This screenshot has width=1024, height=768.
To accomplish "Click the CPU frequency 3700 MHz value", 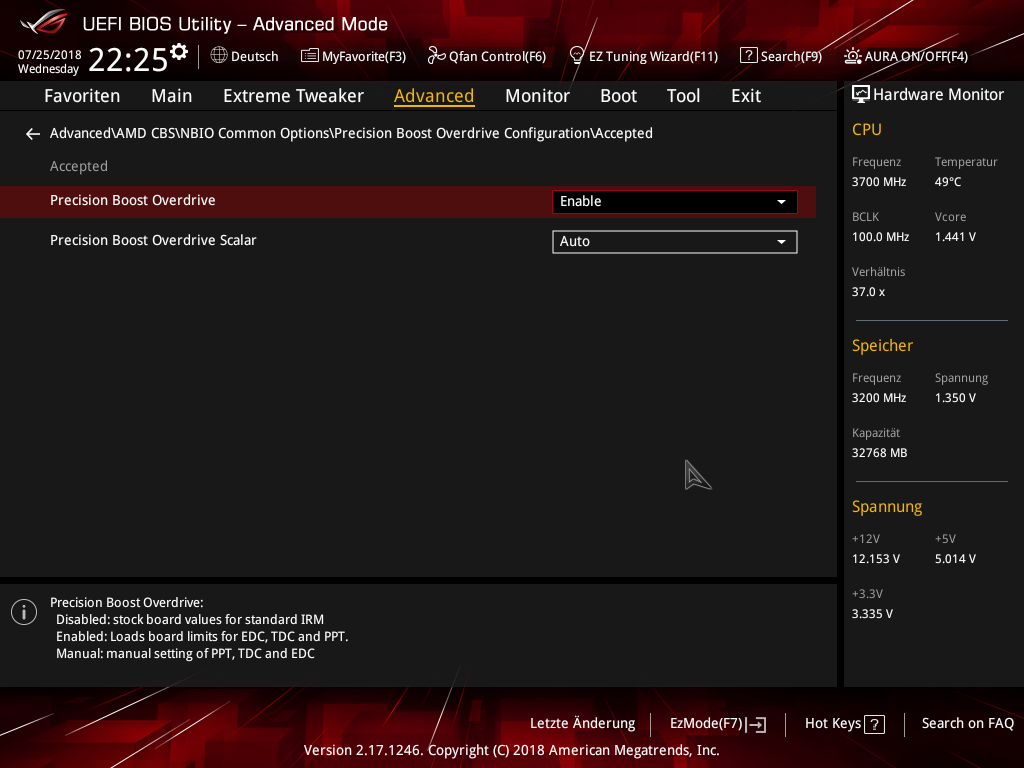I will coord(879,182).
